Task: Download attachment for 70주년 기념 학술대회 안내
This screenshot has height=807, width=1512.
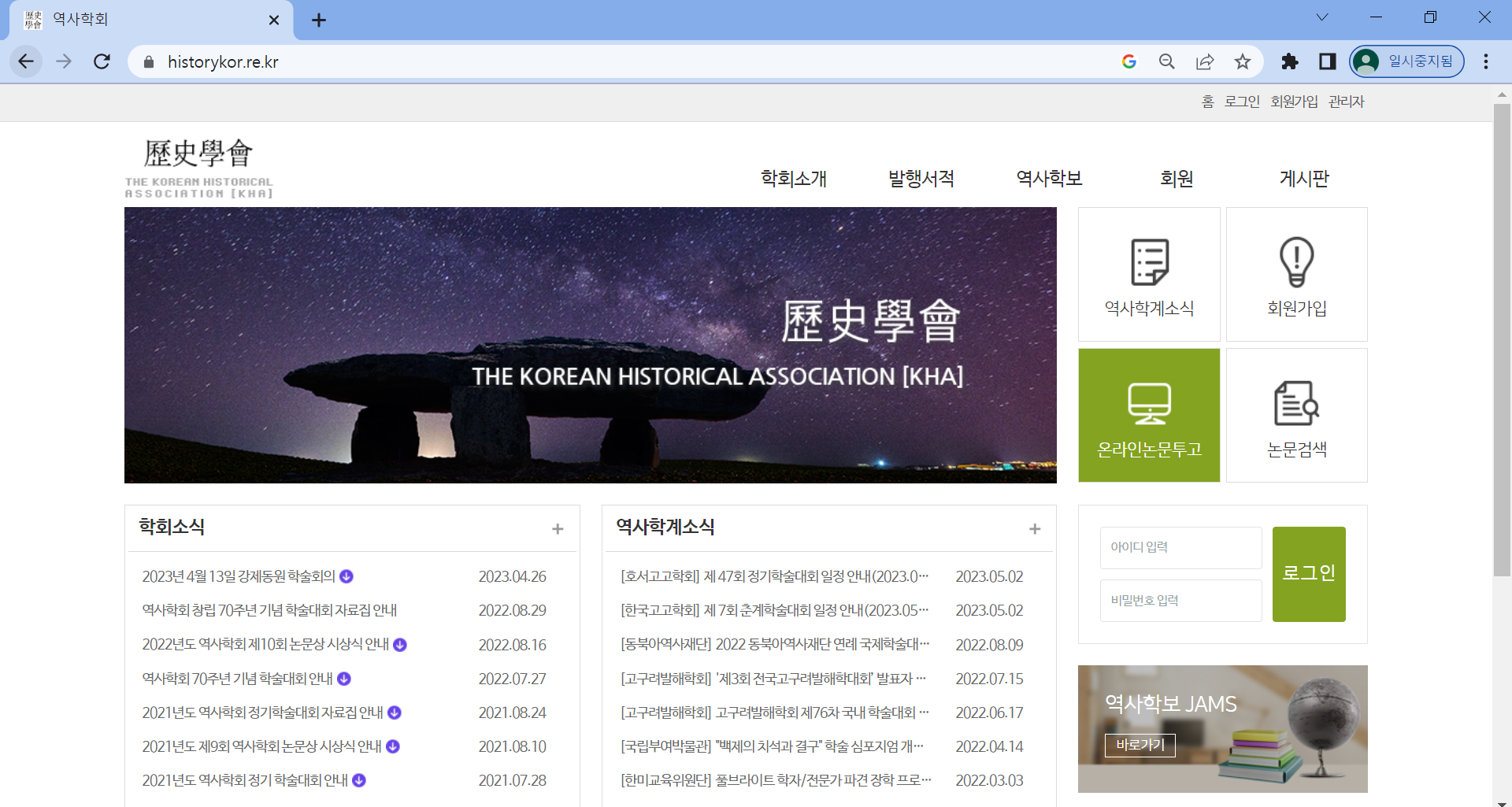Action: pos(344,679)
